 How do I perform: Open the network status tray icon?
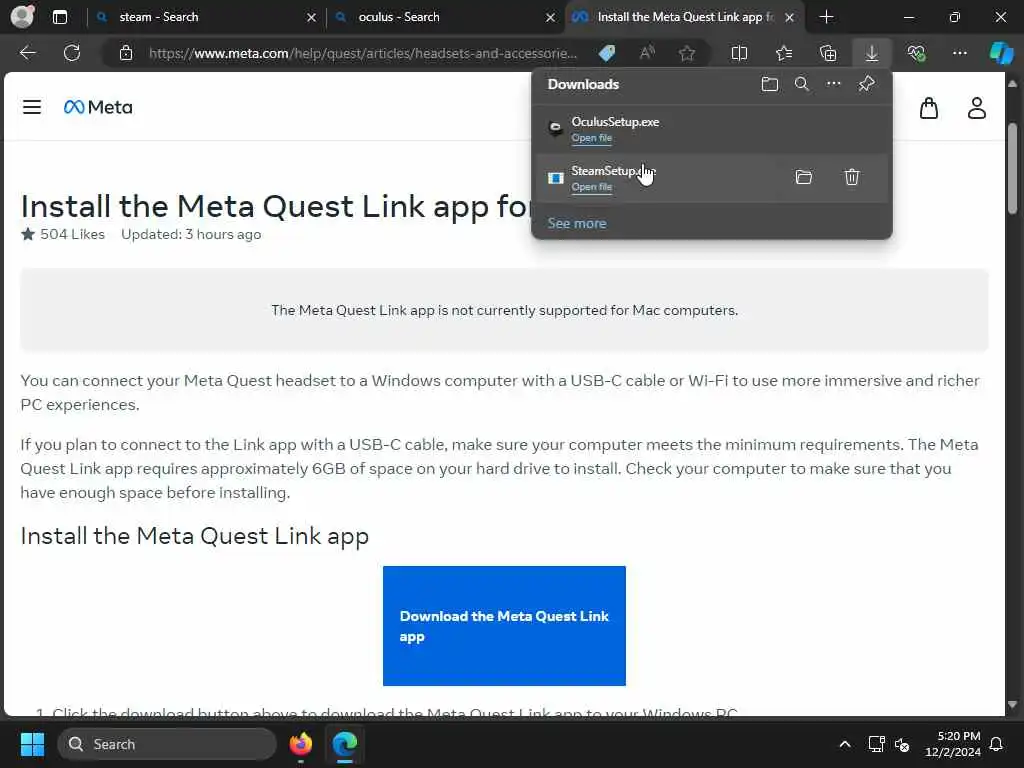pos(876,744)
